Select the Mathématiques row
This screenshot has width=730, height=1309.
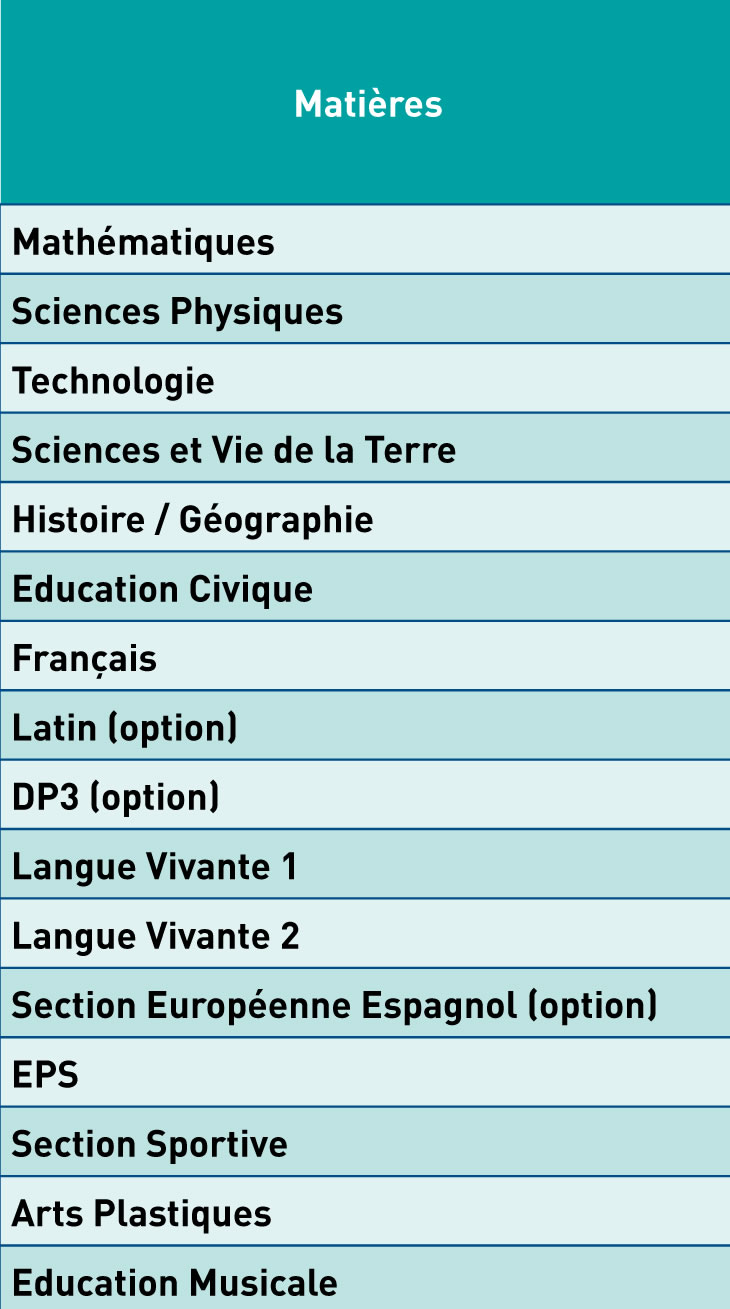coord(365,240)
